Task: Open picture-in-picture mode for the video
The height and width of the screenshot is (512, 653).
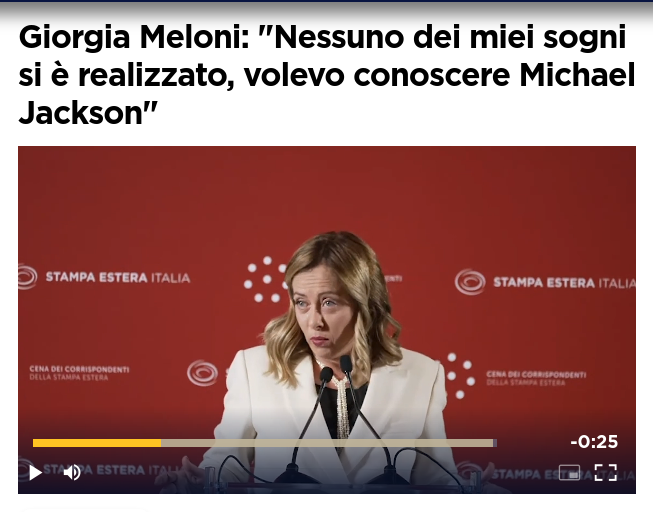Action: tap(569, 472)
